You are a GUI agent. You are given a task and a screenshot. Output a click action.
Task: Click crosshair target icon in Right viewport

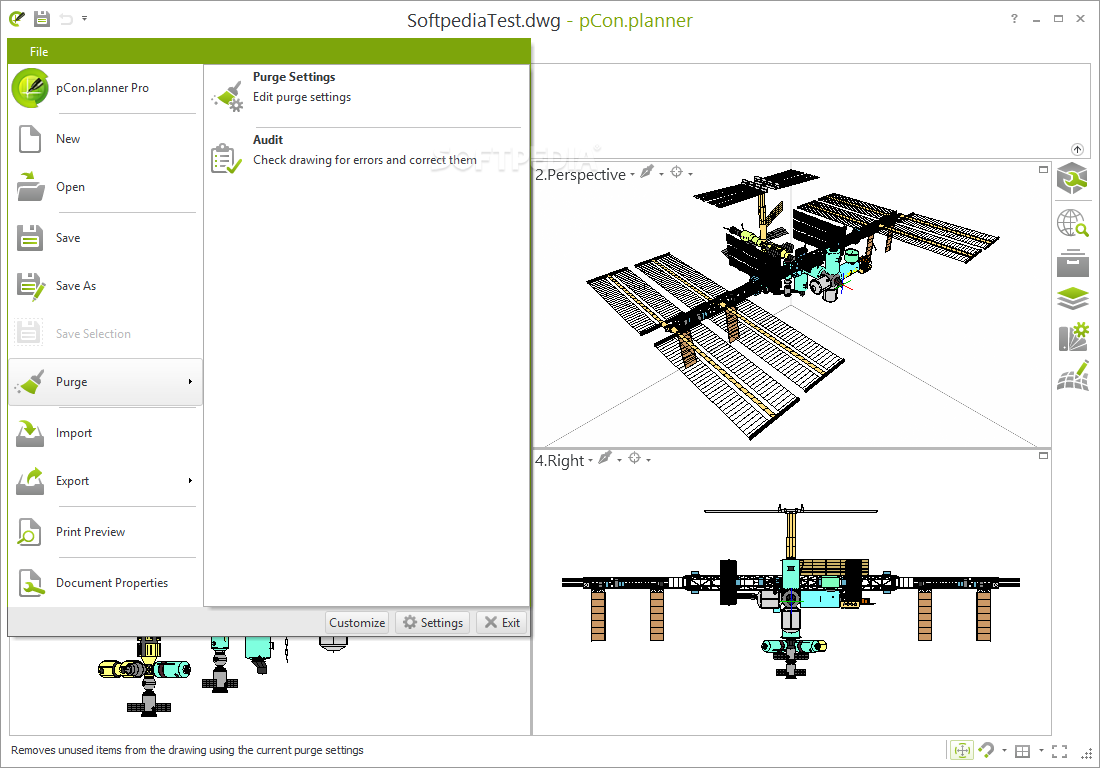click(x=634, y=458)
